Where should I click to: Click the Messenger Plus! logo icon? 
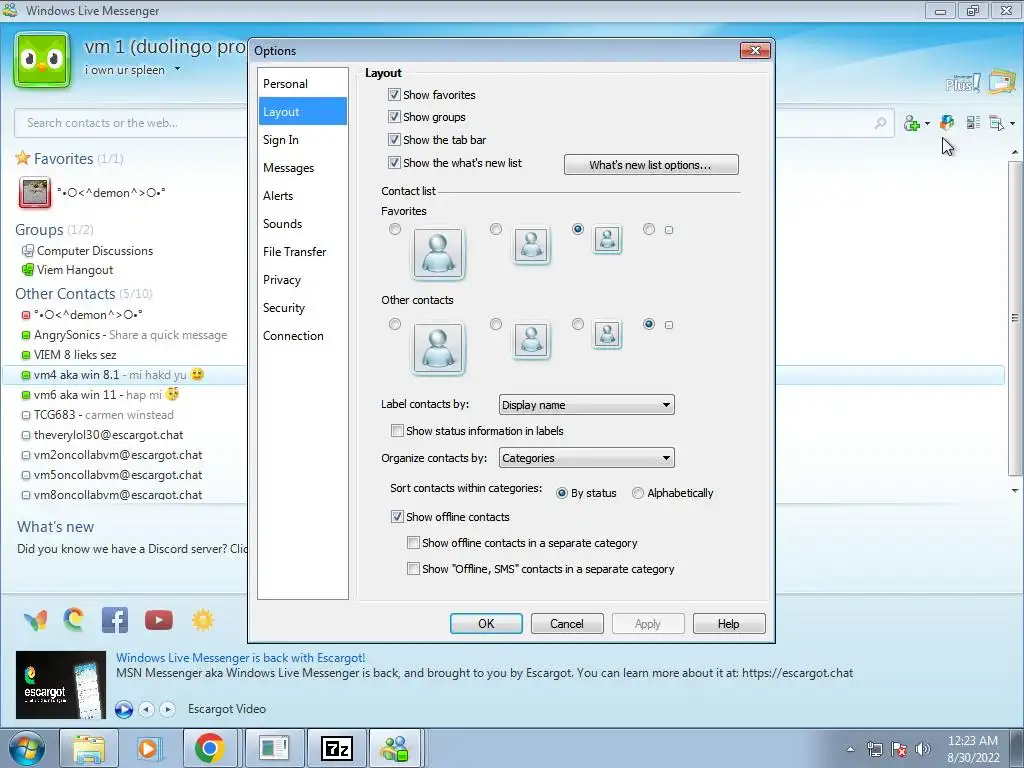tap(963, 83)
